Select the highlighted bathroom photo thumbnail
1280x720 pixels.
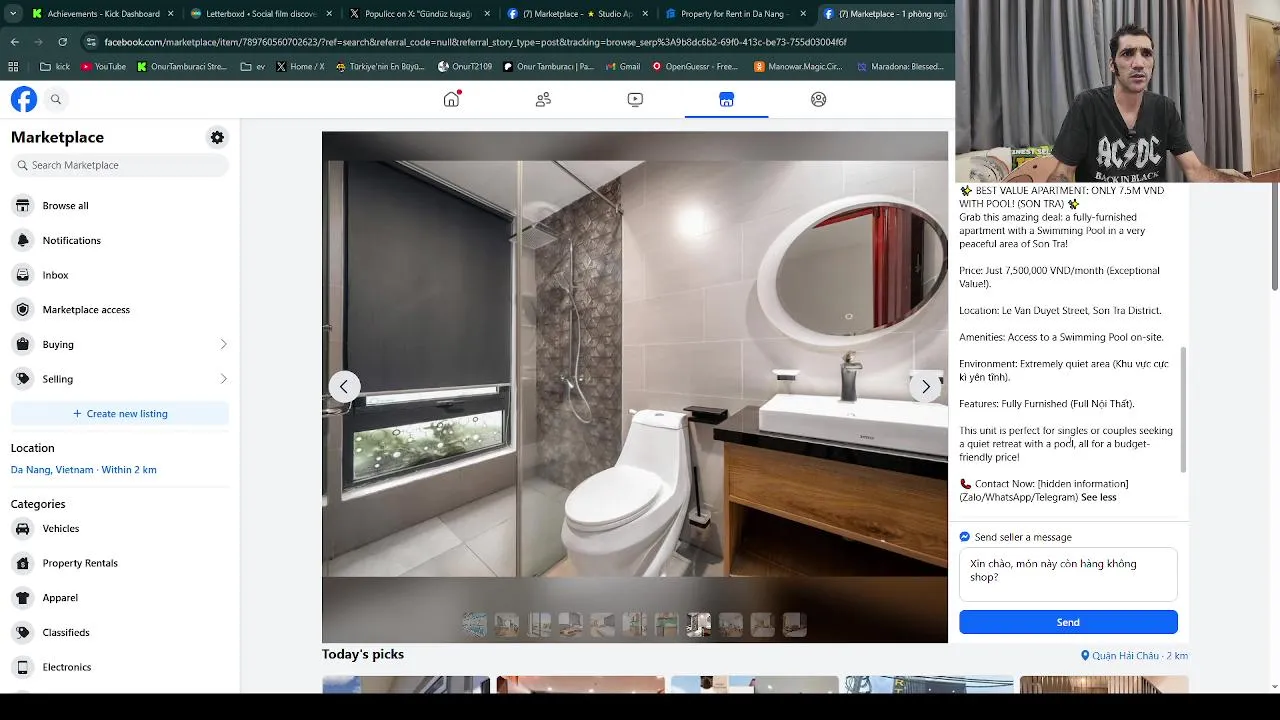coord(698,625)
